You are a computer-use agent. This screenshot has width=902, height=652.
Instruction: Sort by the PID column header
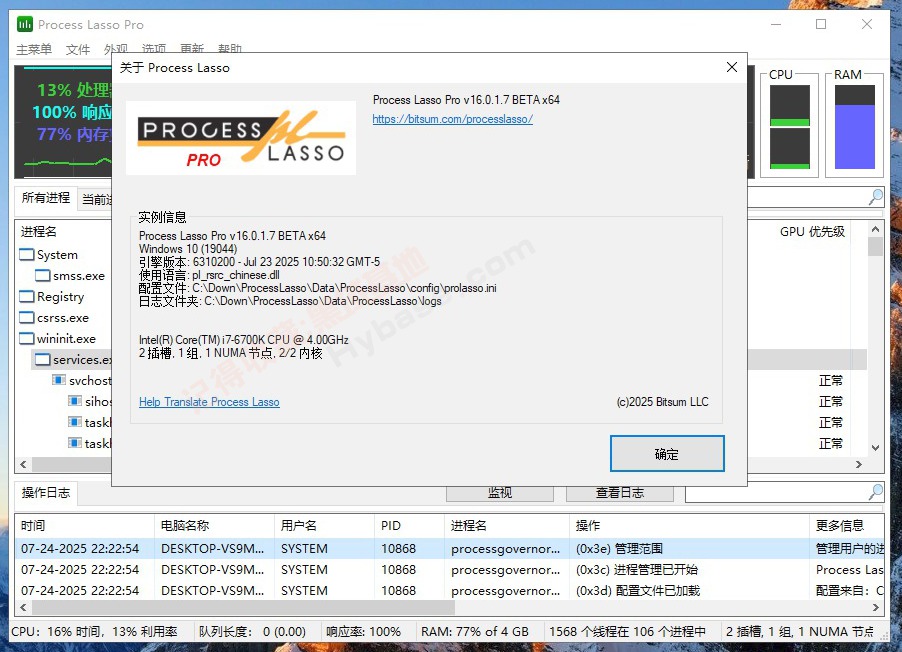(x=409, y=525)
